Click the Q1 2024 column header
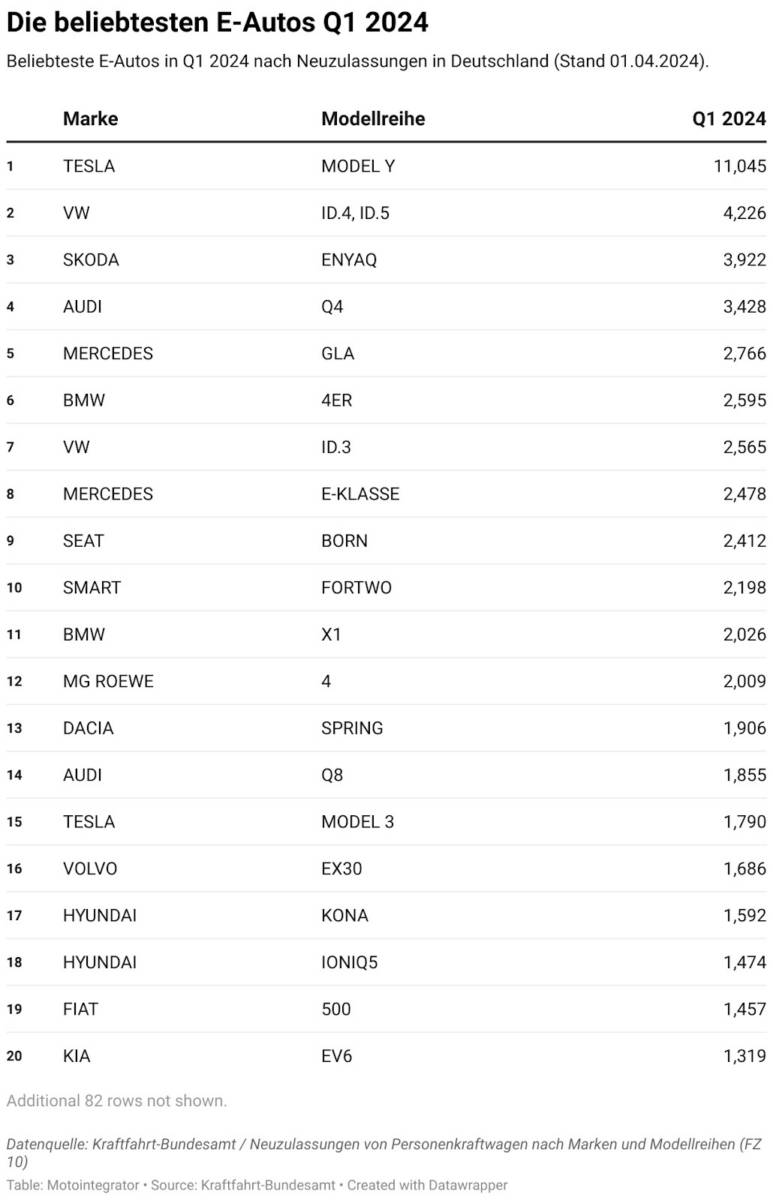The width and height of the screenshot is (773, 1200). (x=729, y=119)
